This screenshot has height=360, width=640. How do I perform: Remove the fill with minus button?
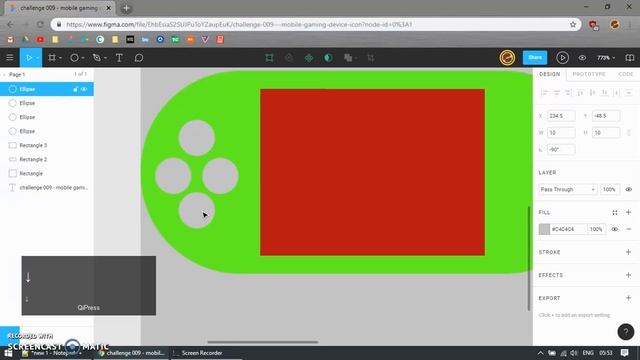pos(629,229)
